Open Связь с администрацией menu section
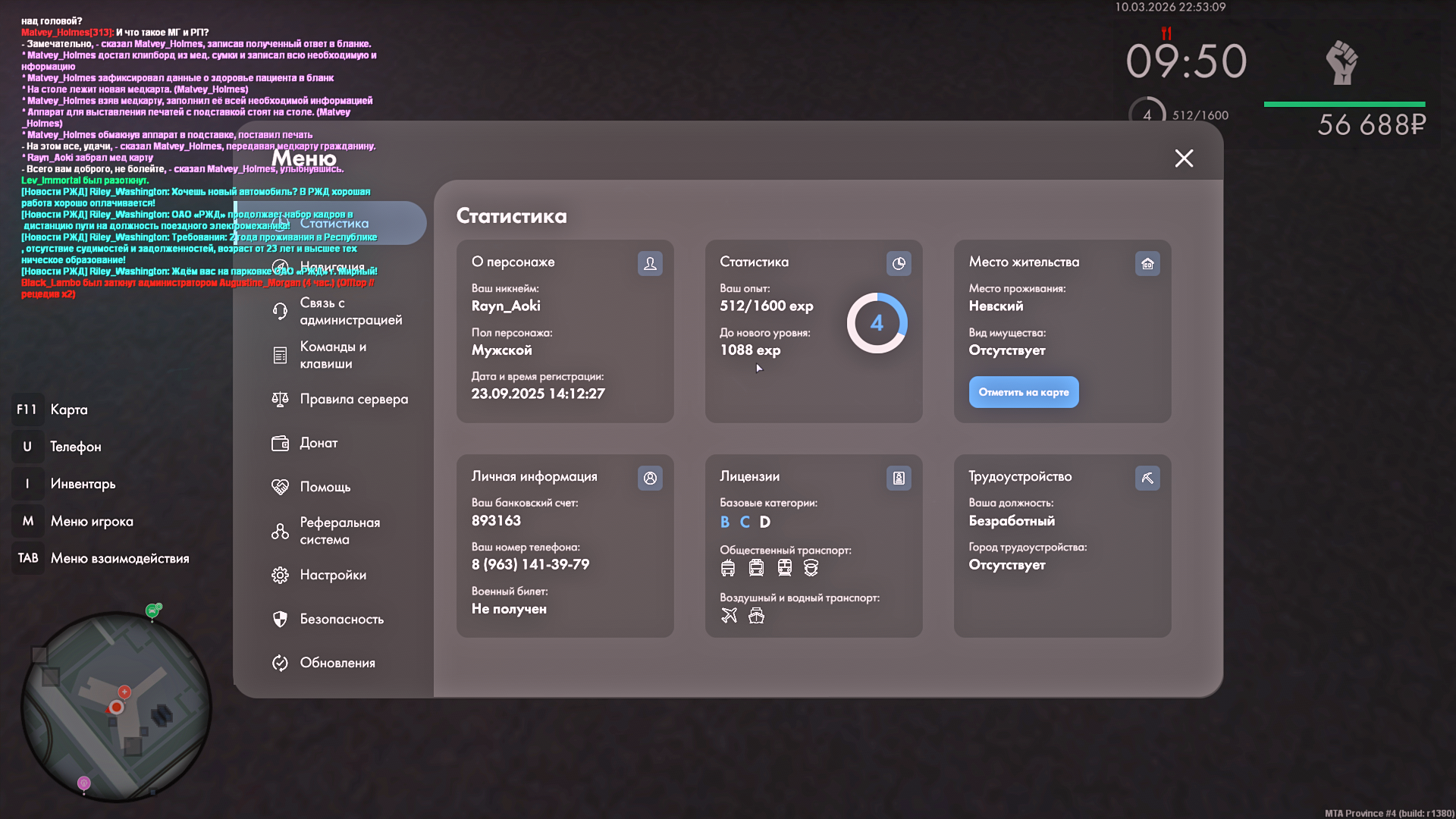The height and width of the screenshot is (819, 1456). click(350, 311)
